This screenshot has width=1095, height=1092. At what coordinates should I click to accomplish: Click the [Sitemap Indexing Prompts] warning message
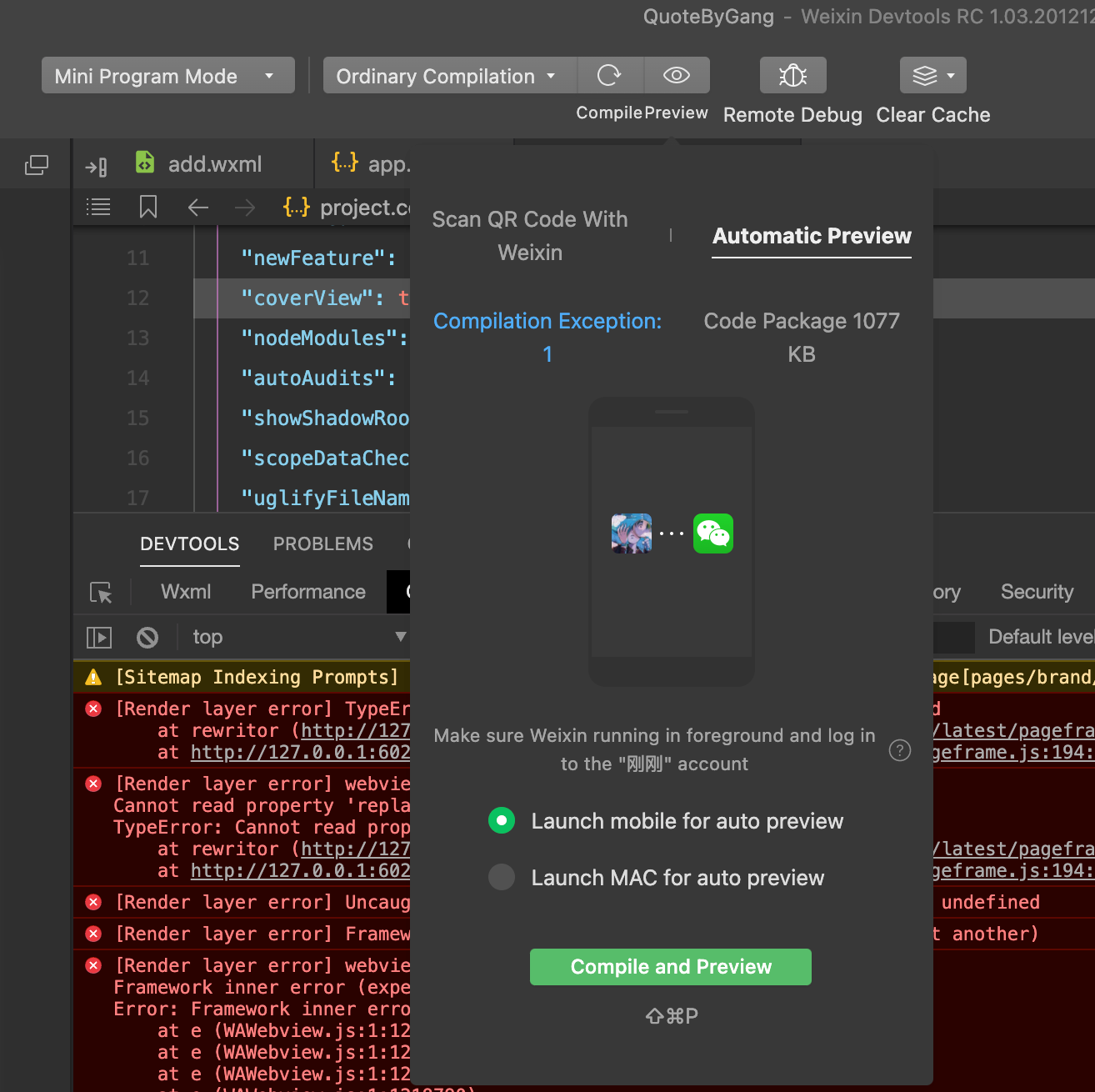pos(257,677)
